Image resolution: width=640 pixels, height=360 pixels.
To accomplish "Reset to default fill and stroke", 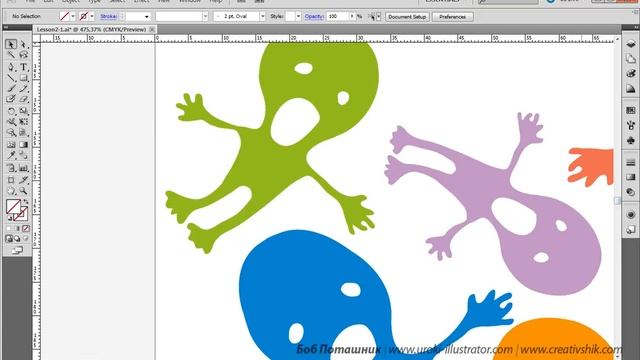I will click(x=9, y=218).
